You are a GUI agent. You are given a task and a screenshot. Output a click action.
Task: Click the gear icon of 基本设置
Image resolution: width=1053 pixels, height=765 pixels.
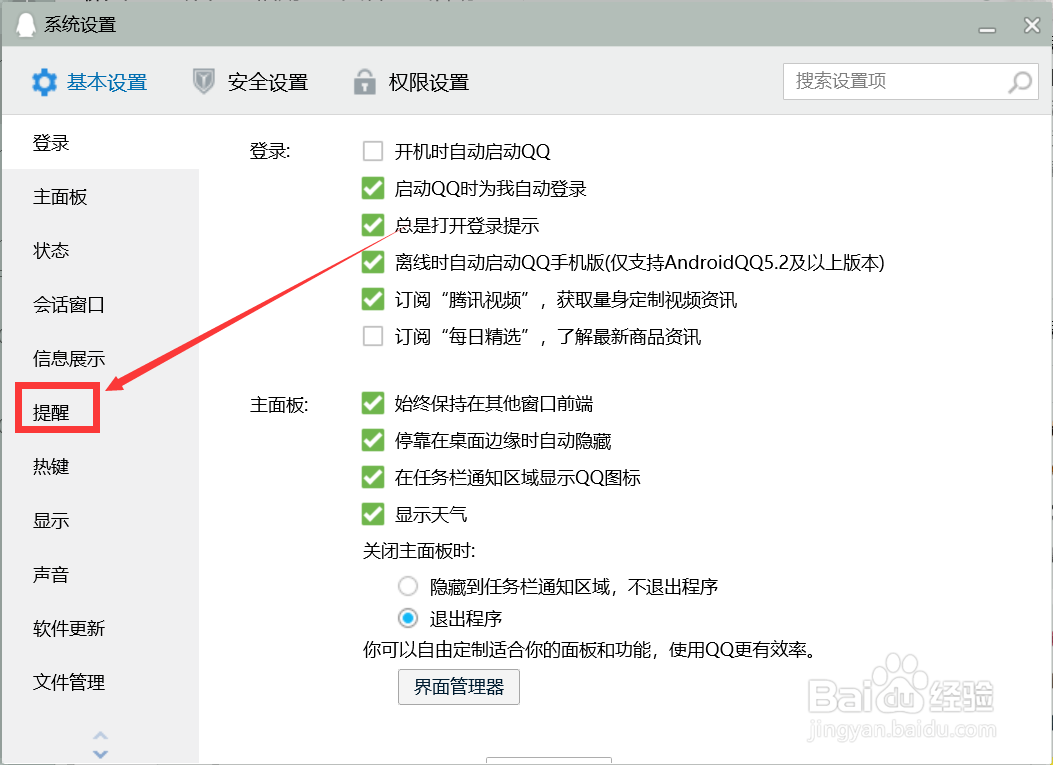point(45,82)
